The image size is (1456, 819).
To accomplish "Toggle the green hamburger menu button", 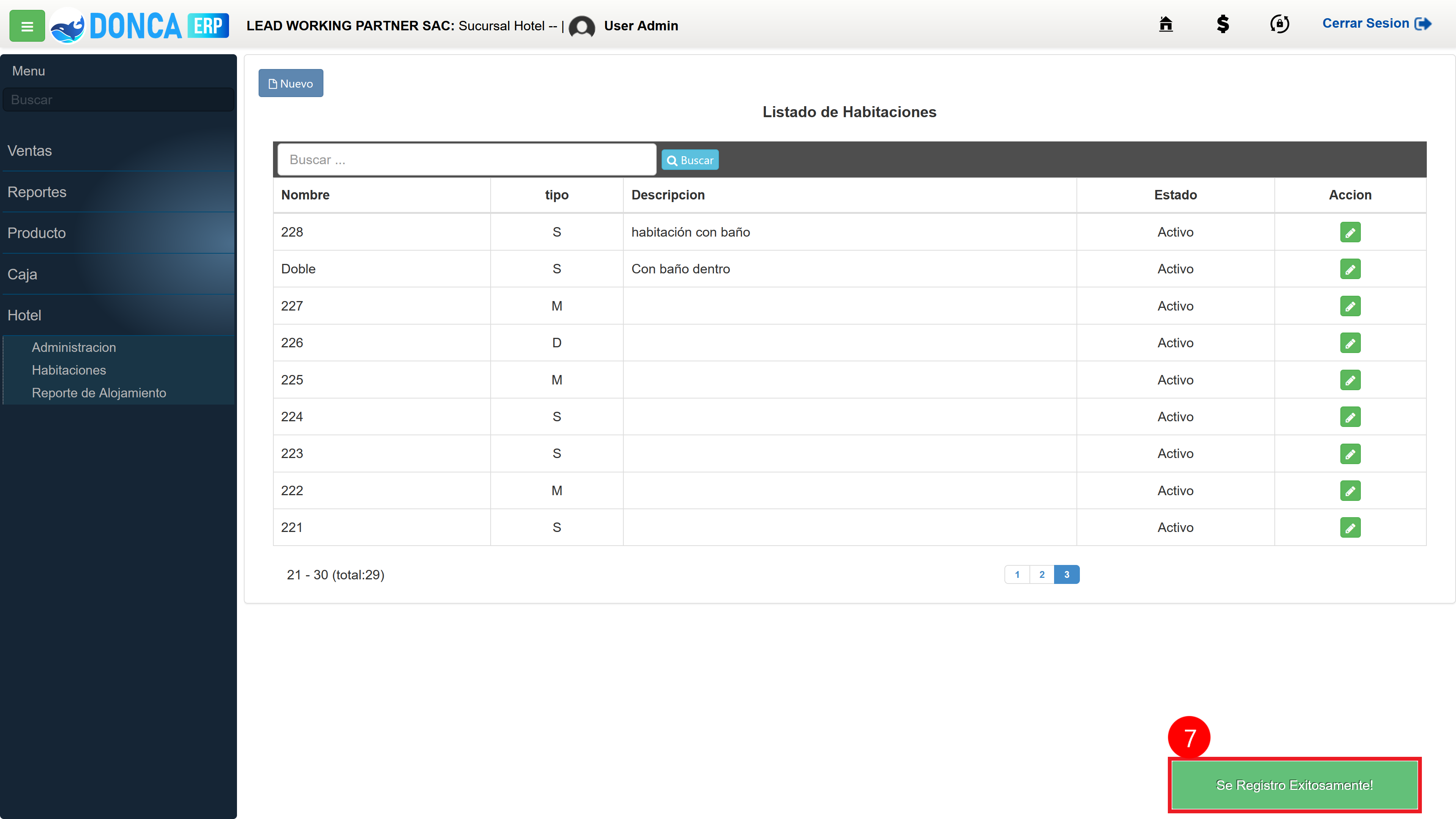I will [27, 26].
